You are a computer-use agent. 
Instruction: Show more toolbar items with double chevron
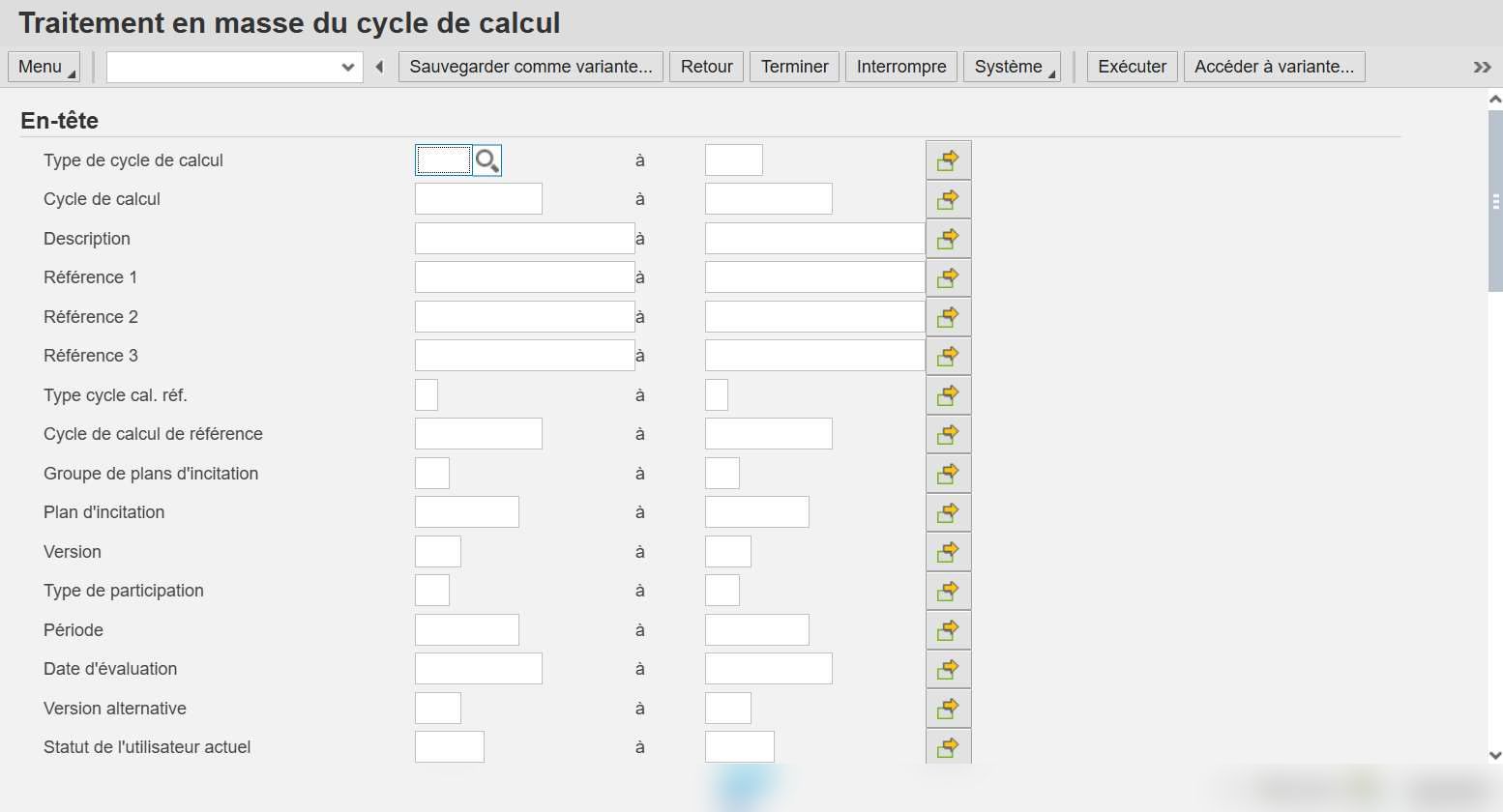click(1482, 67)
